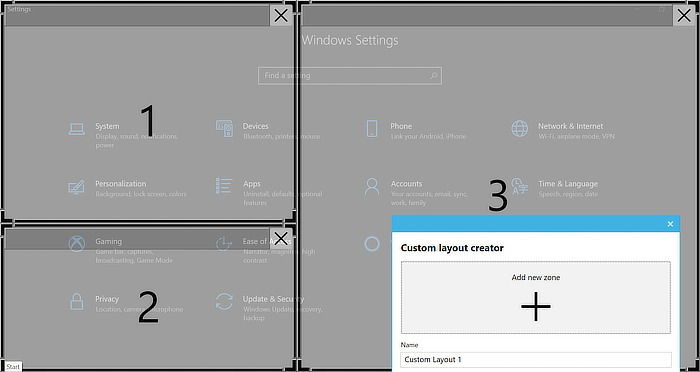Screen dimensions: 700x372
Task: Open Network & Internet globe icon in Settings
Action: 520,129
